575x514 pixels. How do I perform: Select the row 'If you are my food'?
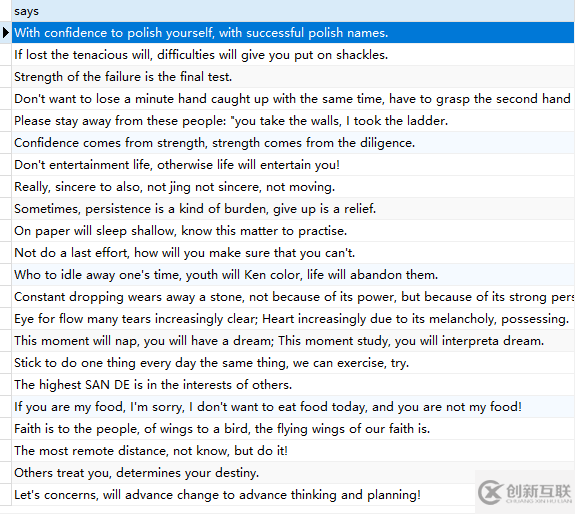[x=293, y=407]
